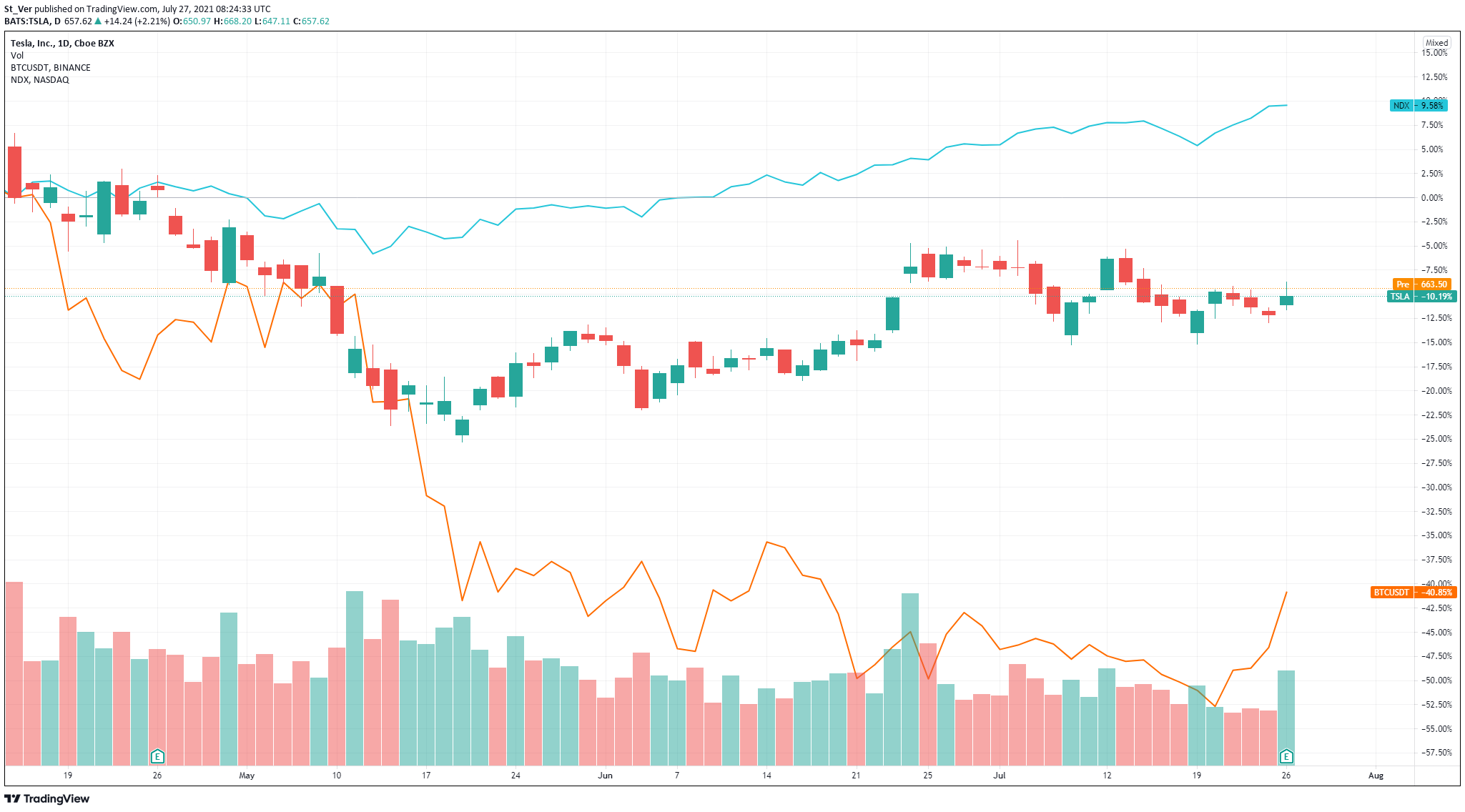Viewport: 1465px width, 812px height.
Task: Click the earnings E marker near April 26
Action: point(157,756)
